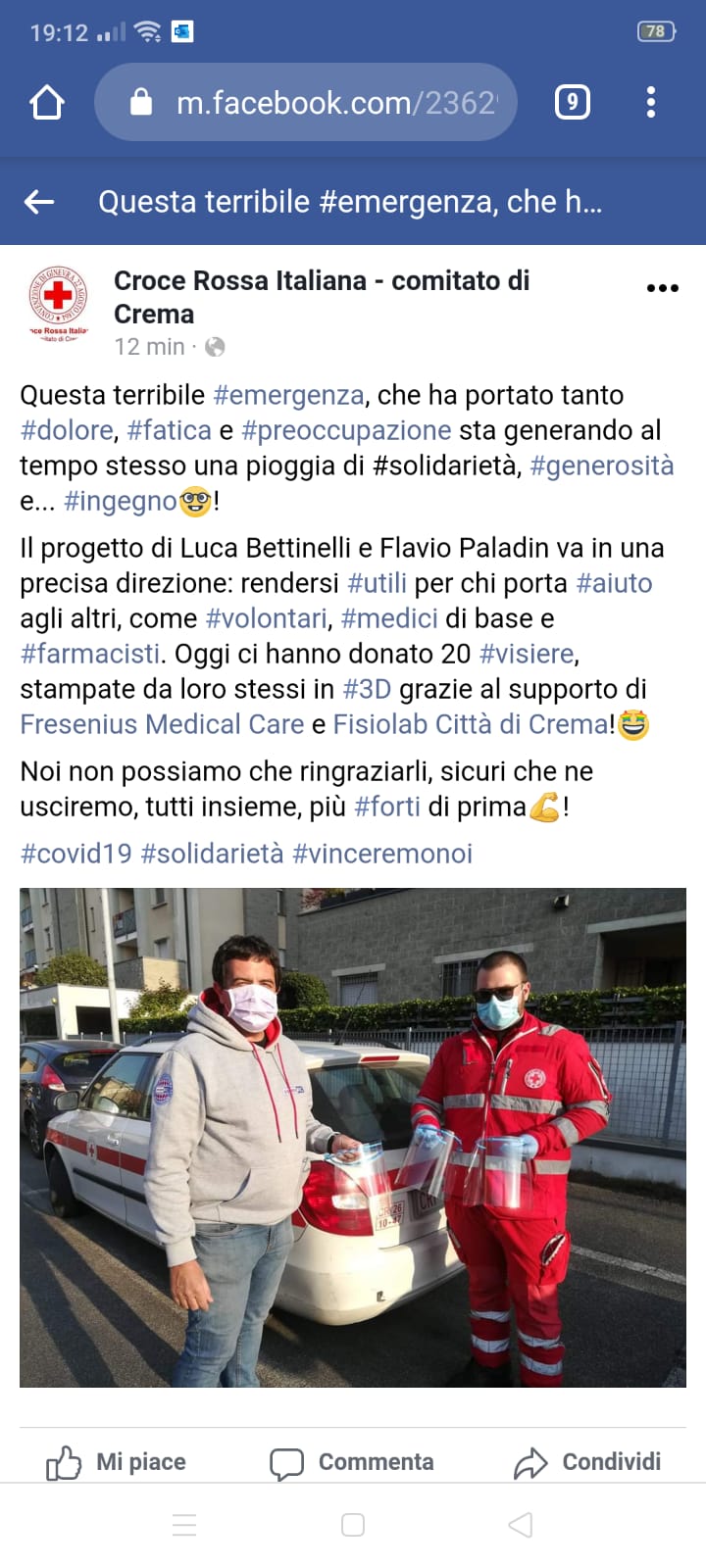The width and height of the screenshot is (706, 1568).
Task: Tap the Android back triangle button
Action: (522, 1525)
